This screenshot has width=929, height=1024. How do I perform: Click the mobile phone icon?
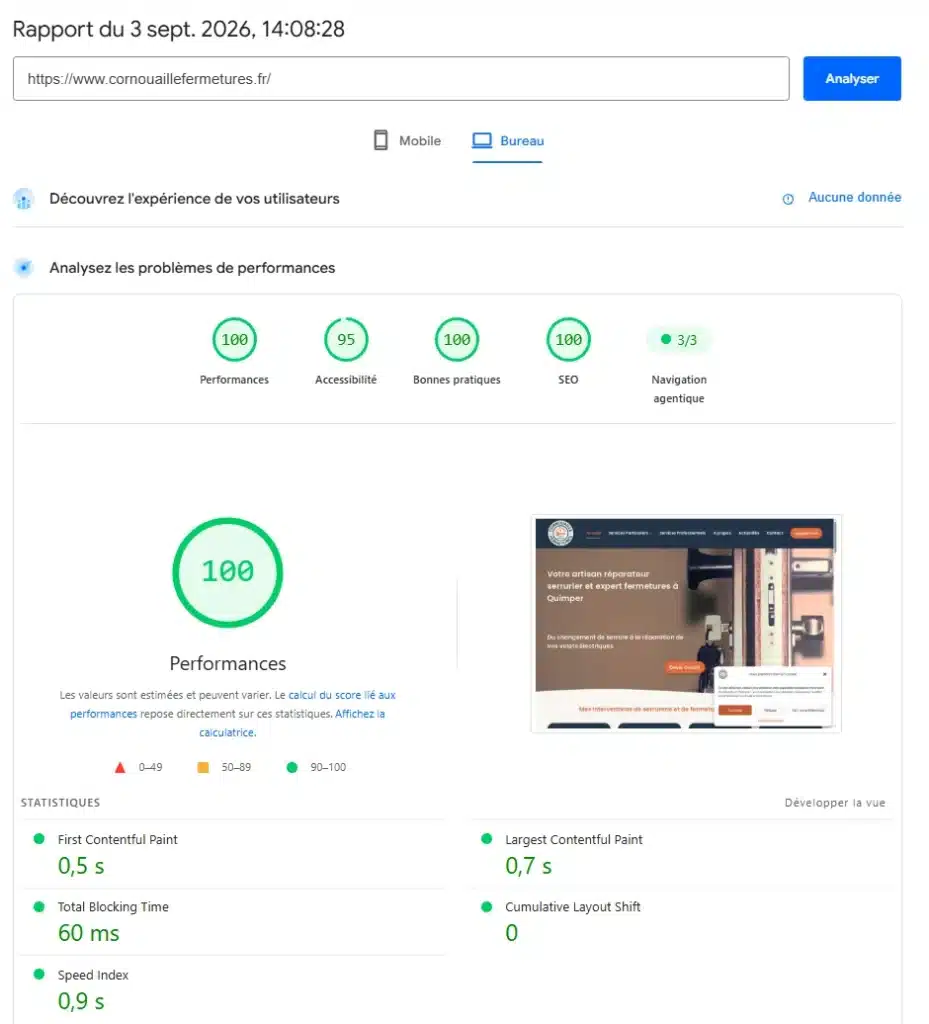tap(381, 140)
